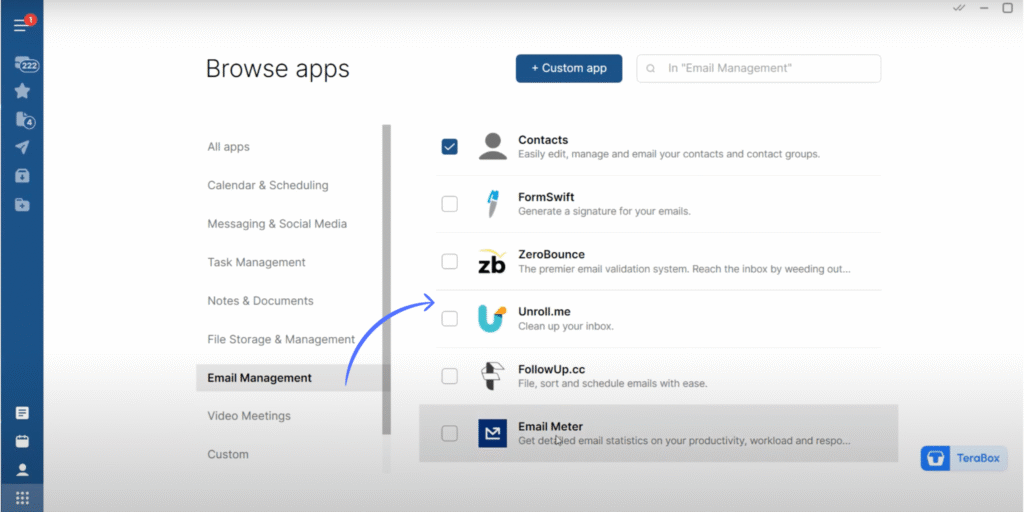Click the Email Management search field
The width and height of the screenshot is (1024, 512).
click(759, 68)
